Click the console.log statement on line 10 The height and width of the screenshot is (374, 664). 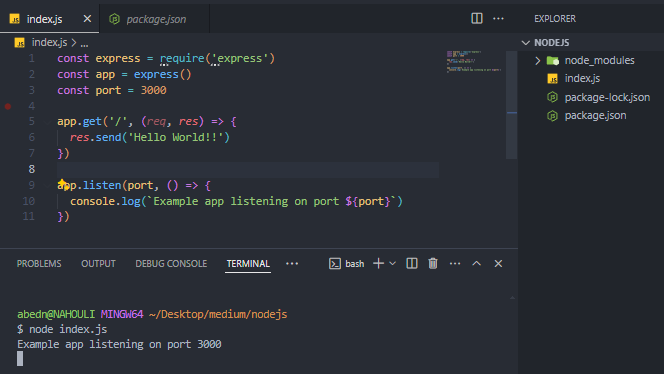click(236, 201)
